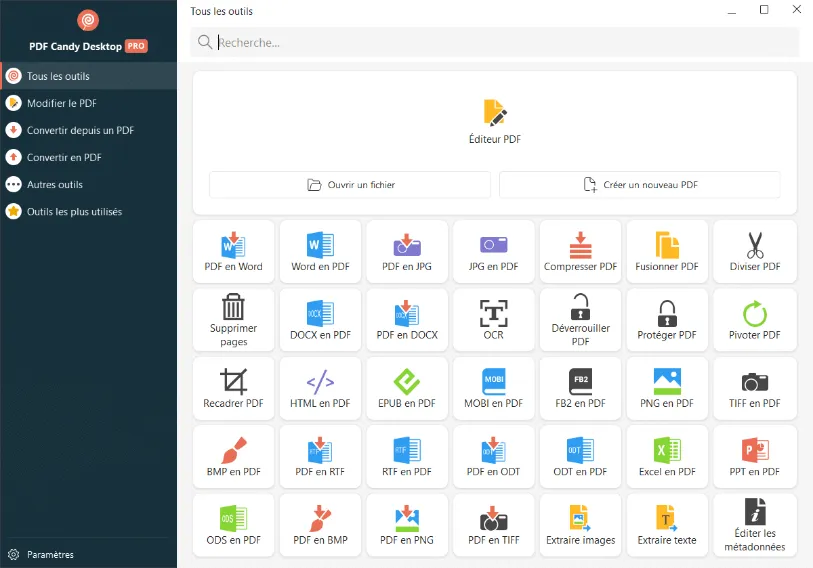Open the Pivoter PDF tool
The image size is (813, 568).
754,320
